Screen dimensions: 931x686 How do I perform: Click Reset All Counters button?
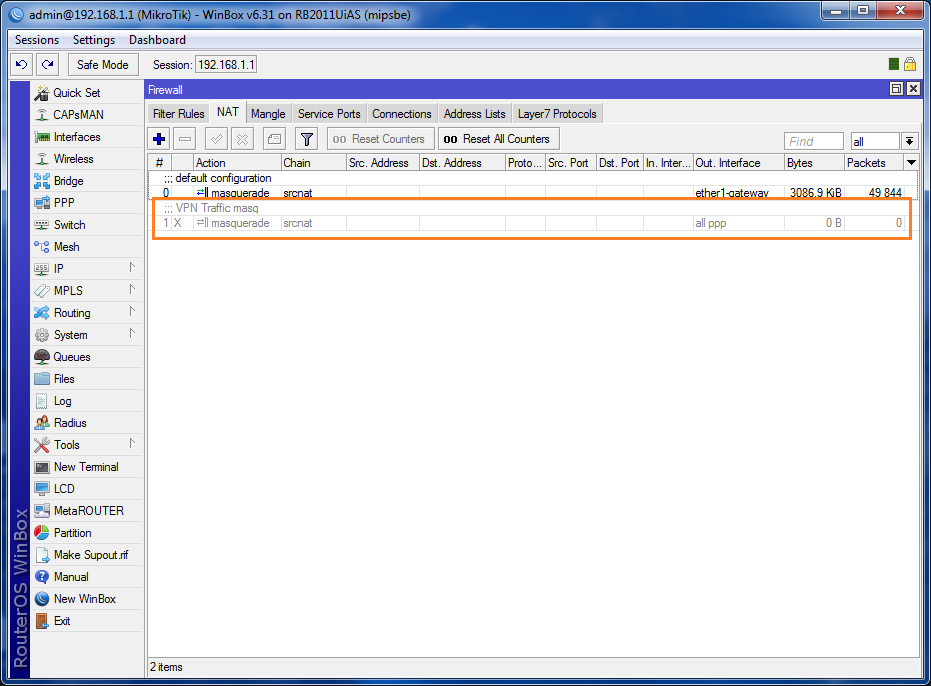click(x=499, y=139)
